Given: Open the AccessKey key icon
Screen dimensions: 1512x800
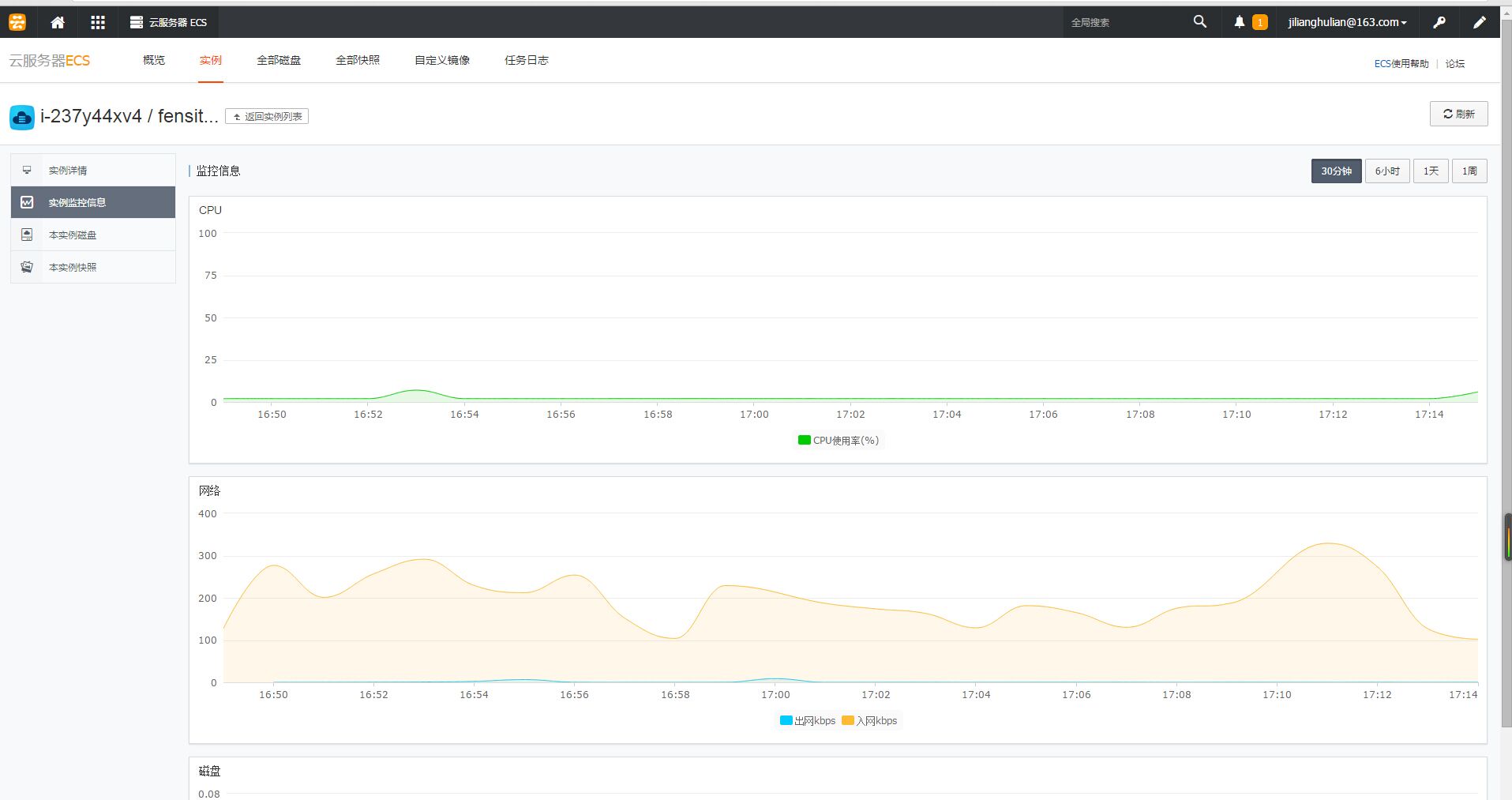Looking at the screenshot, I should (1439, 22).
